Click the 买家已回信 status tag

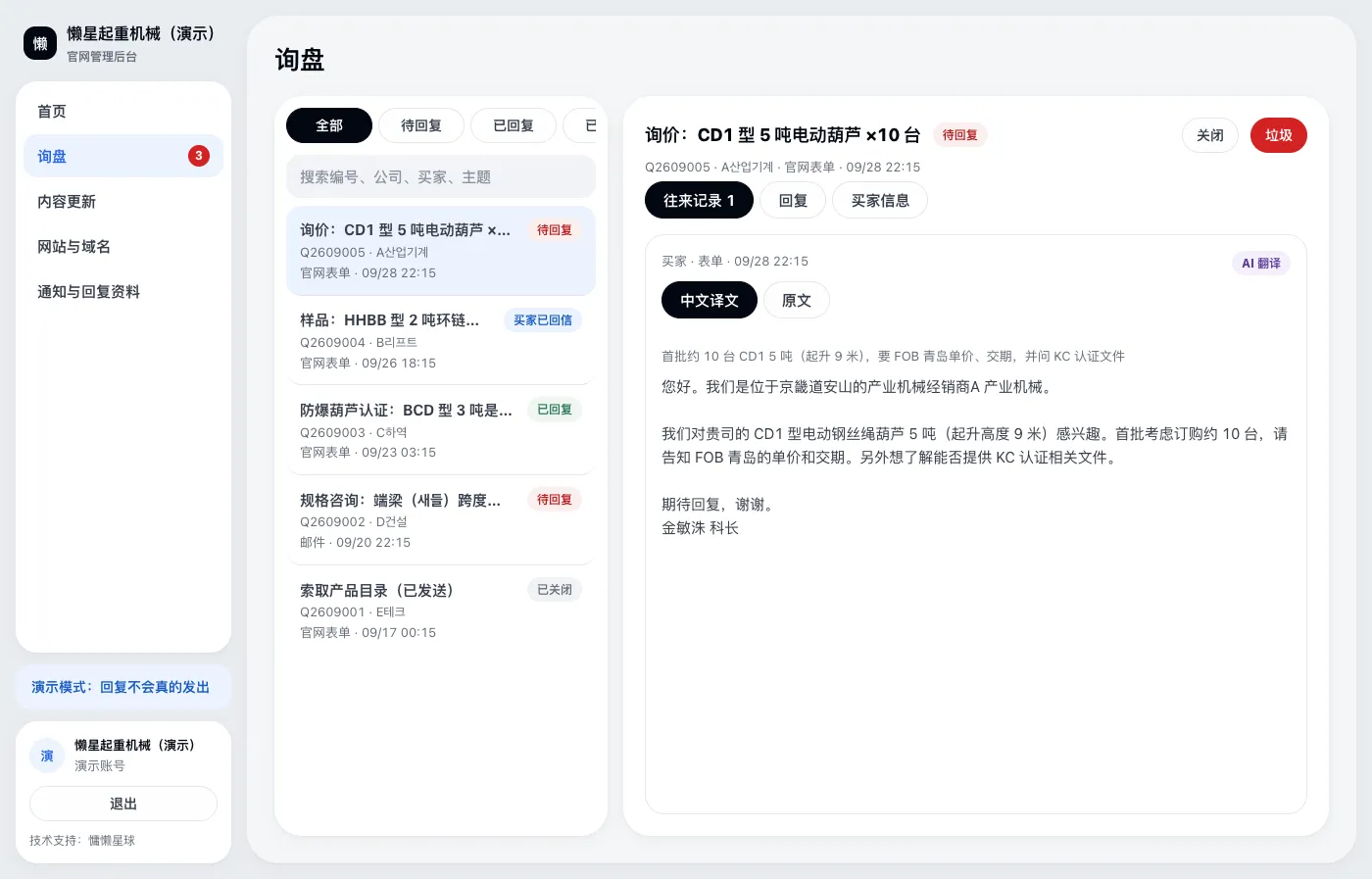pos(543,320)
